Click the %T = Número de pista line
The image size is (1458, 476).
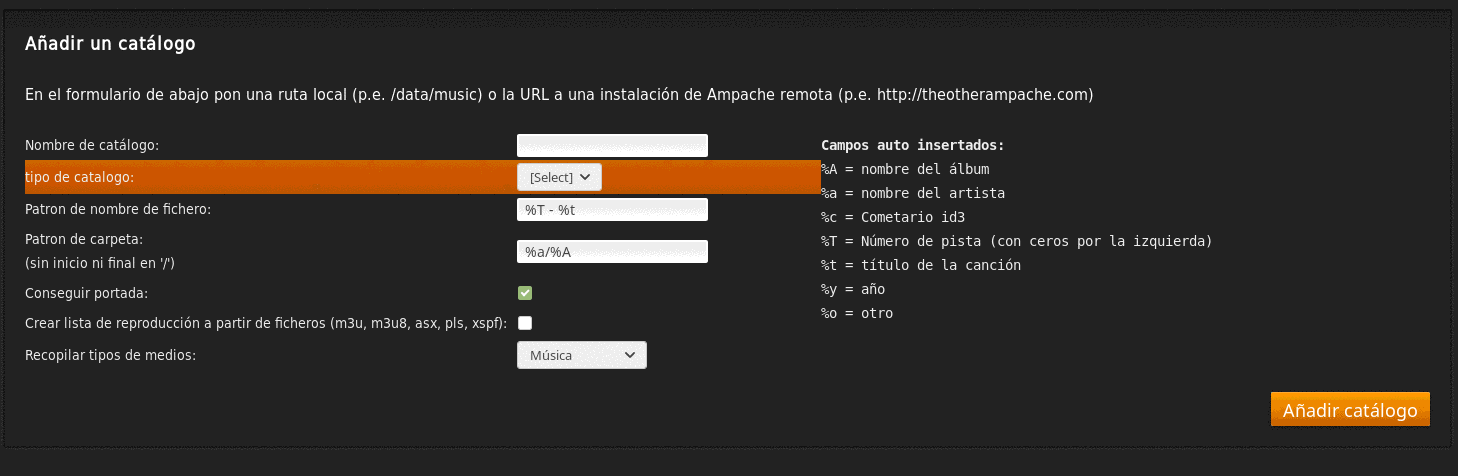click(1017, 241)
